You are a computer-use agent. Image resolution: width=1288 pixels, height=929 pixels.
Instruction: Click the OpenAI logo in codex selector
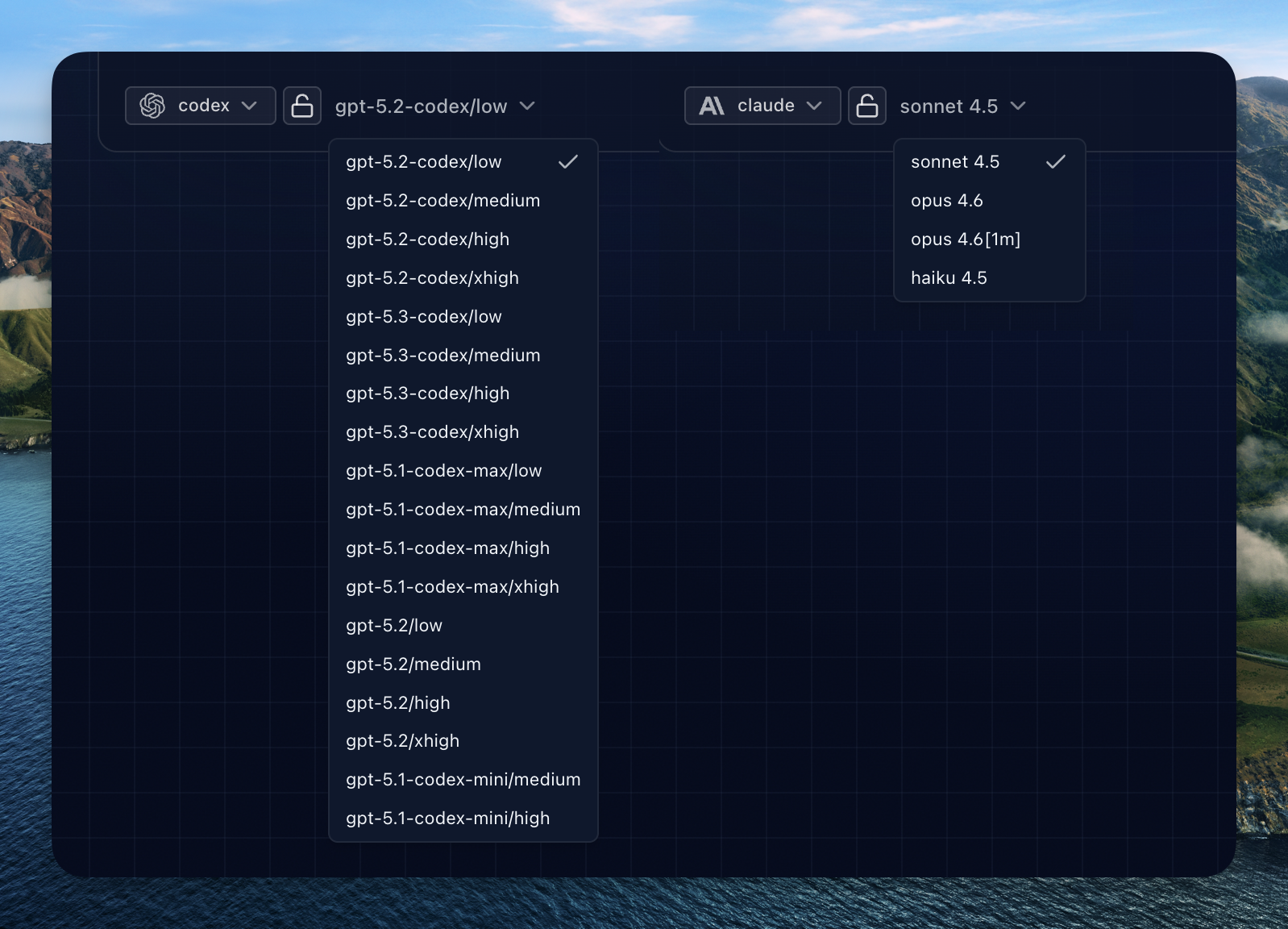click(152, 106)
